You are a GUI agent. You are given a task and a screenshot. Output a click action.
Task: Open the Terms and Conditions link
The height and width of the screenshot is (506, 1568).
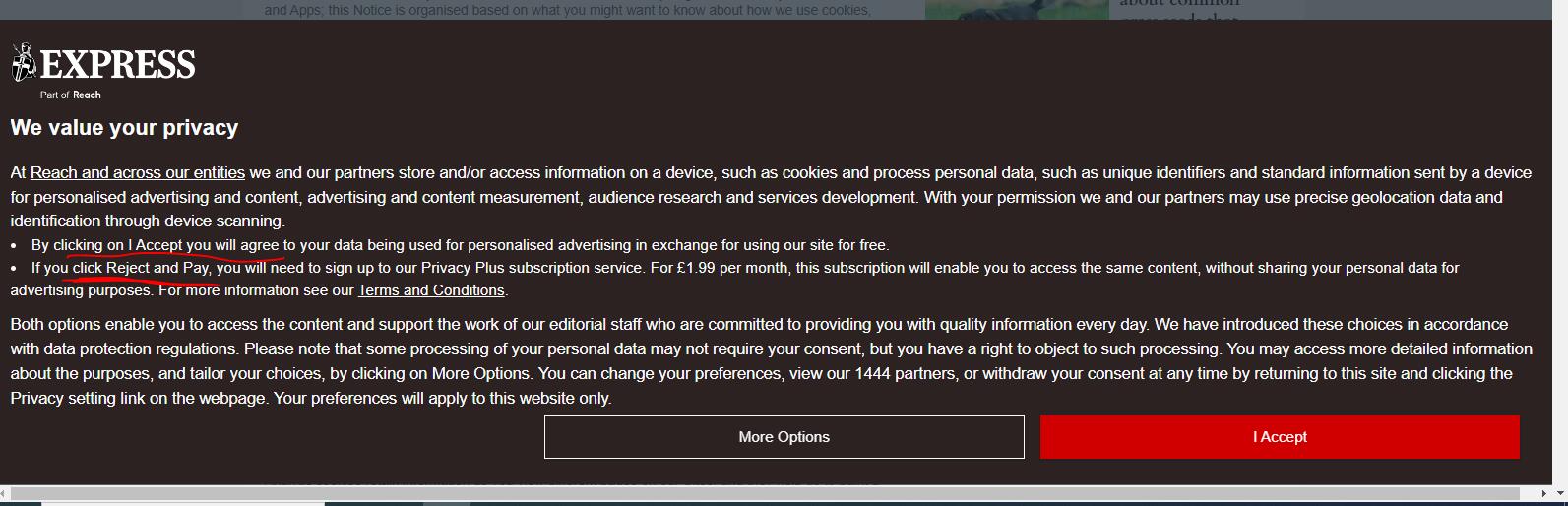pos(431,290)
